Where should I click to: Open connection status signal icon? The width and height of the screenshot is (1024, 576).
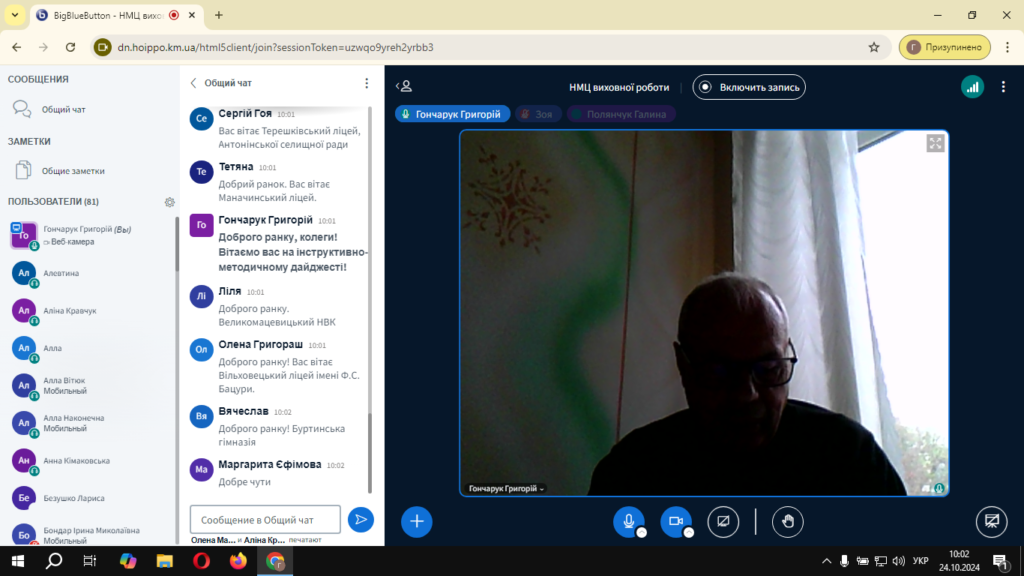[972, 87]
